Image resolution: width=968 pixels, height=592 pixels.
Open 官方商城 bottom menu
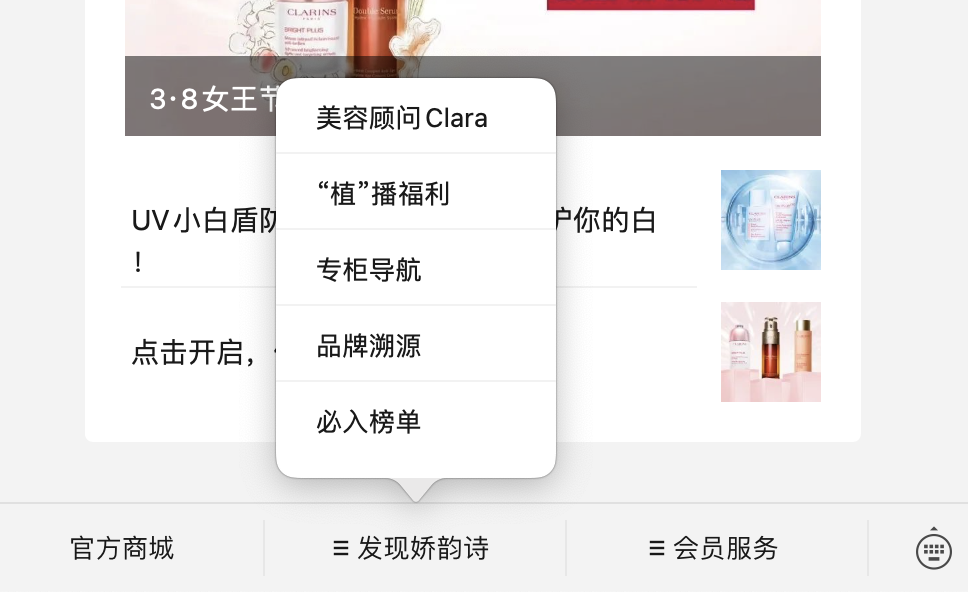coord(122,548)
